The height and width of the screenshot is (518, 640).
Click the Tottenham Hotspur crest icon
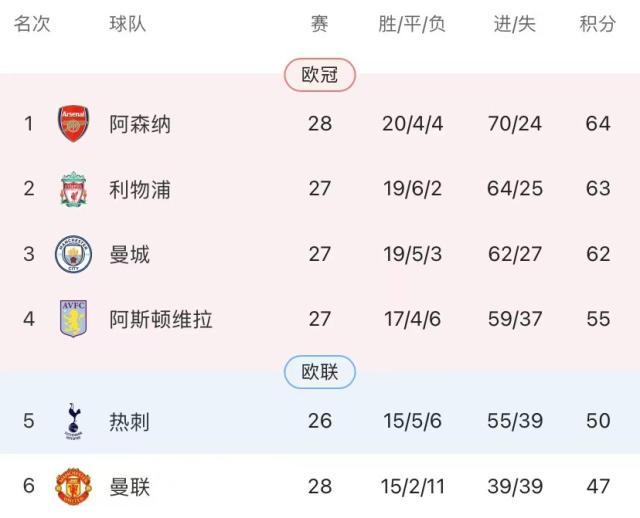pos(73,421)
